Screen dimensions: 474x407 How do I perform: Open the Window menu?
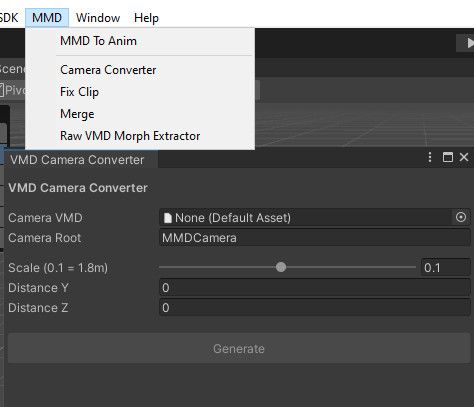[98, 17]
